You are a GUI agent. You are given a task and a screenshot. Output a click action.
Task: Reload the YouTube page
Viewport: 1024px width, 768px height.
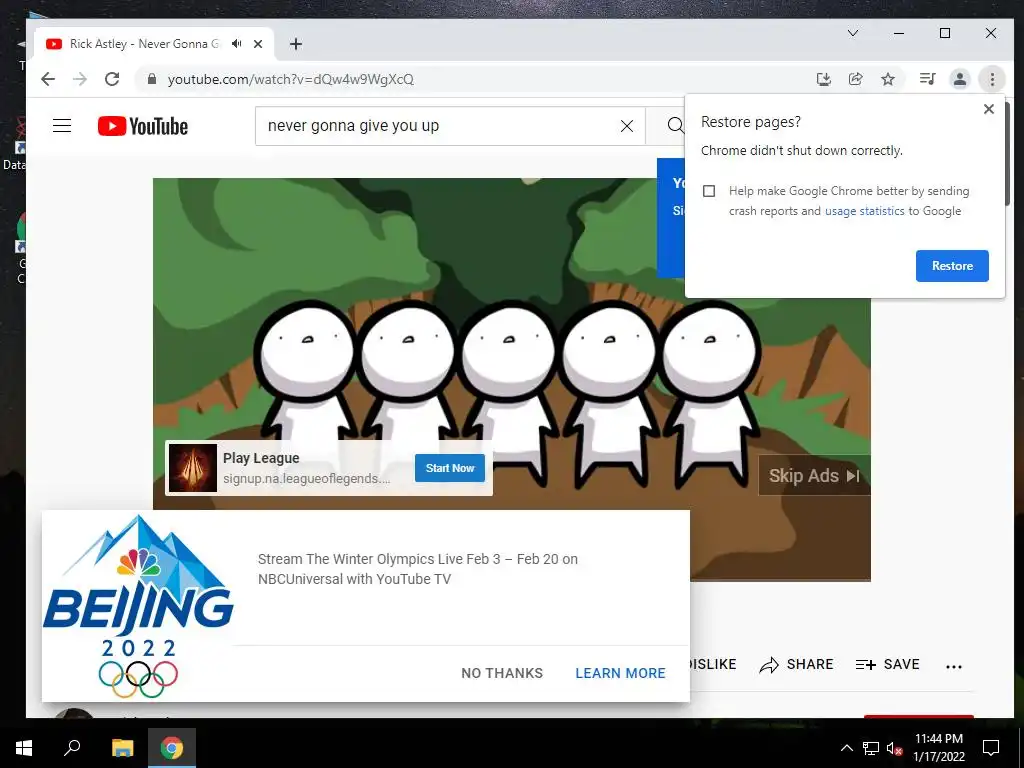112,79
